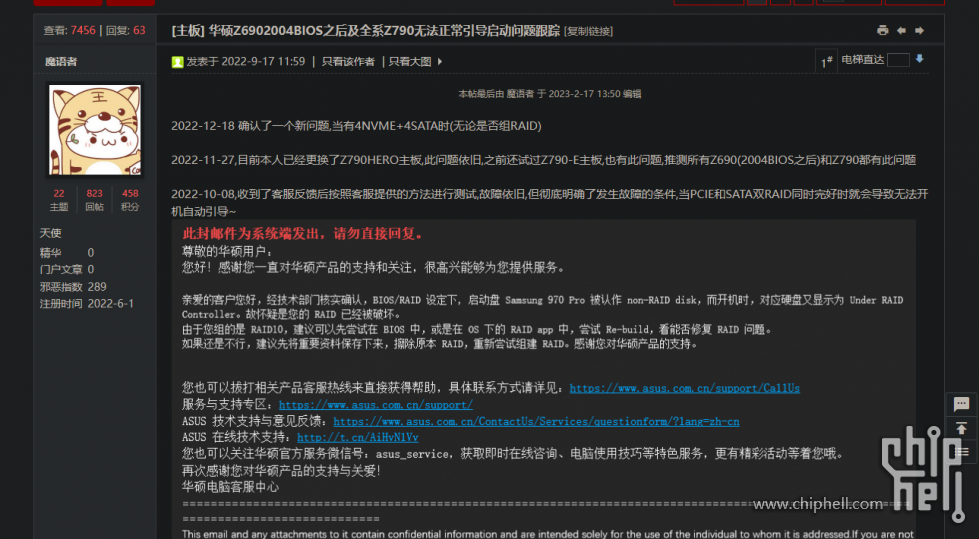Image resolution: width=979 pixels, height=539 pixels.
Task: Click the [主板] category tag
Action: coord(188,31)
